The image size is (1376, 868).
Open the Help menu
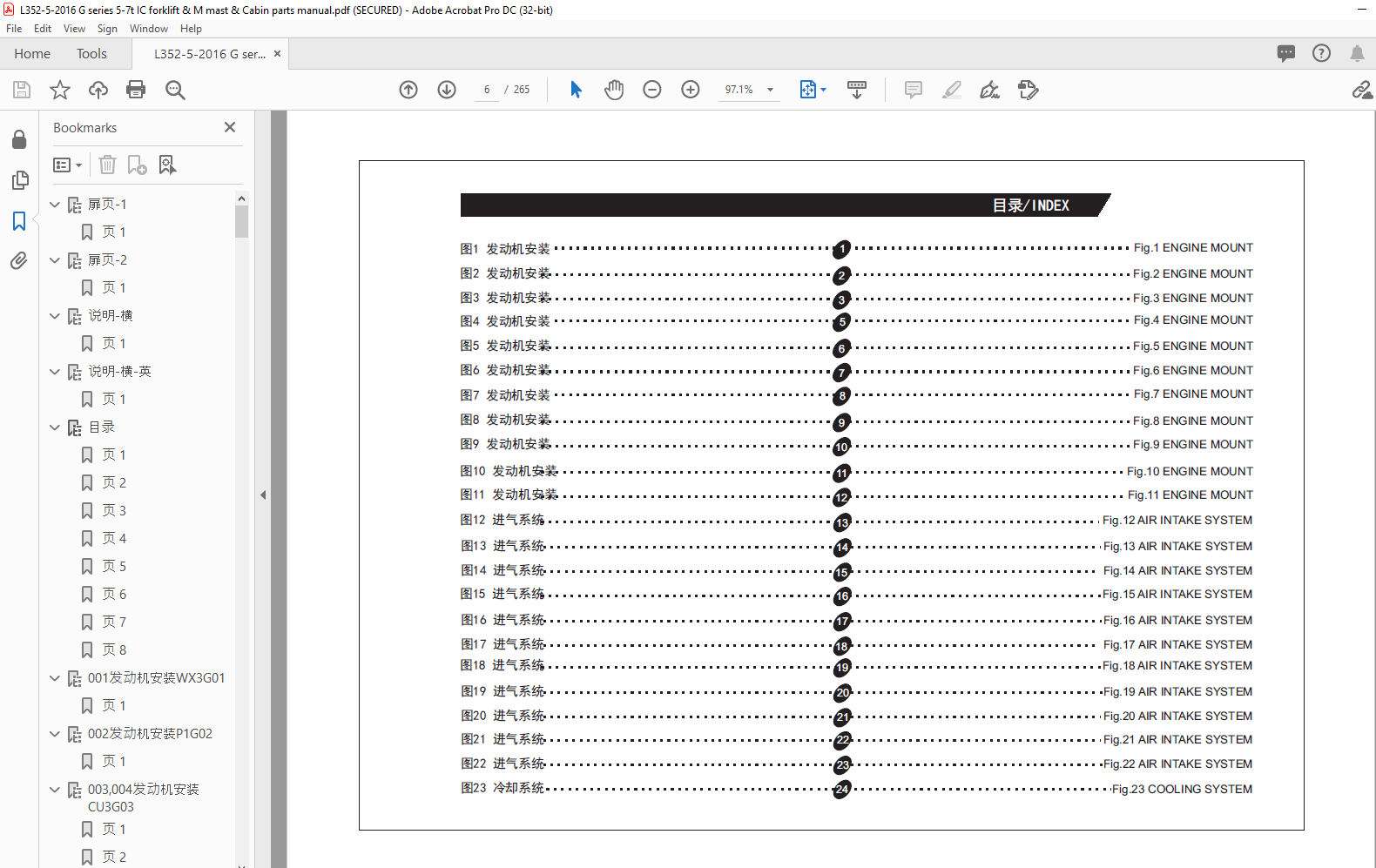tap(191, 29)
